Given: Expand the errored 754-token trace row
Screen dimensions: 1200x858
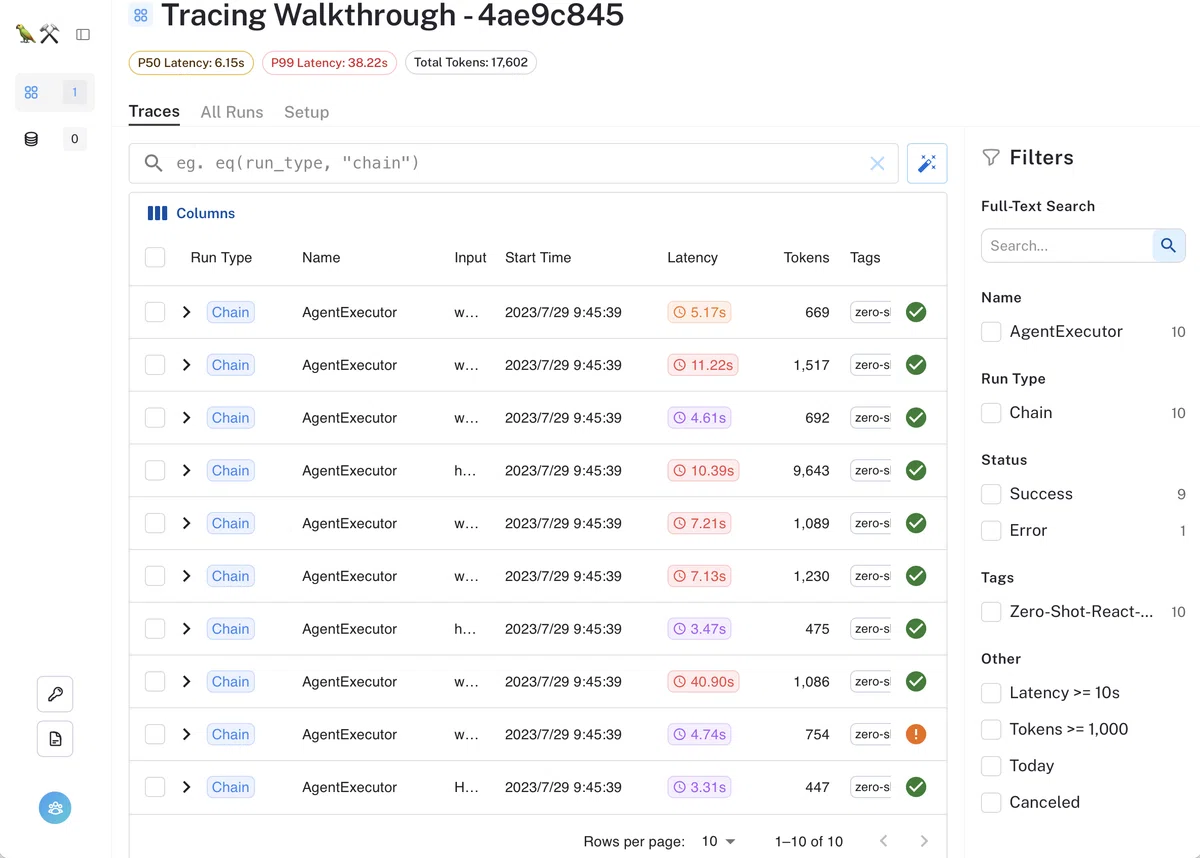Looking at the screenshot, I should [186, 734].
